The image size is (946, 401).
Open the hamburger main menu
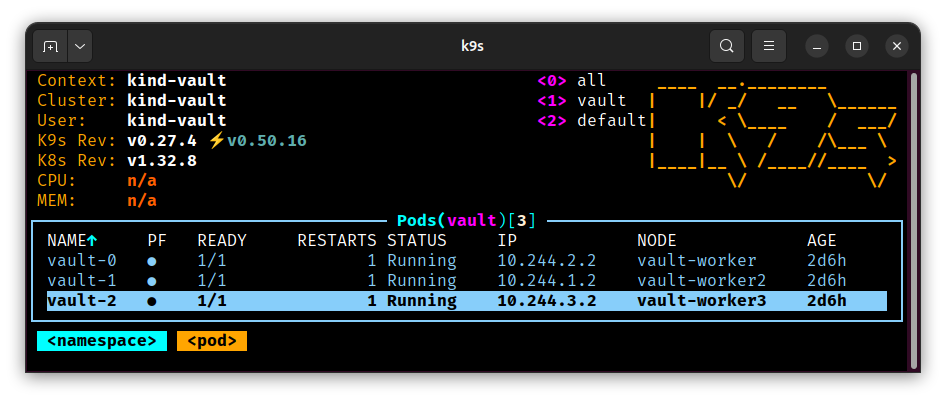[769, 46]
